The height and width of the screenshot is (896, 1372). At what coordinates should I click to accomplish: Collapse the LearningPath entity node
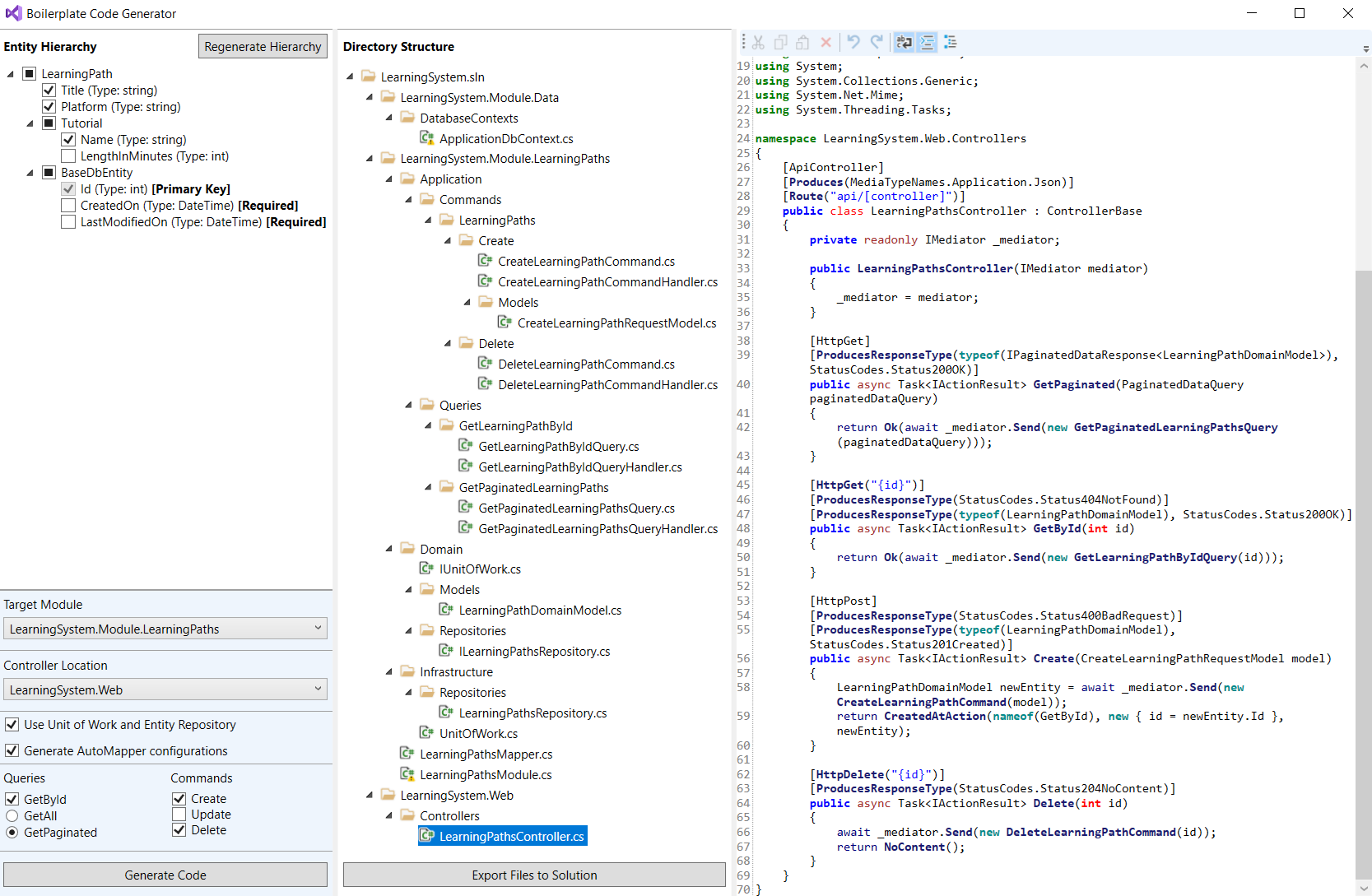pos(11,74)
